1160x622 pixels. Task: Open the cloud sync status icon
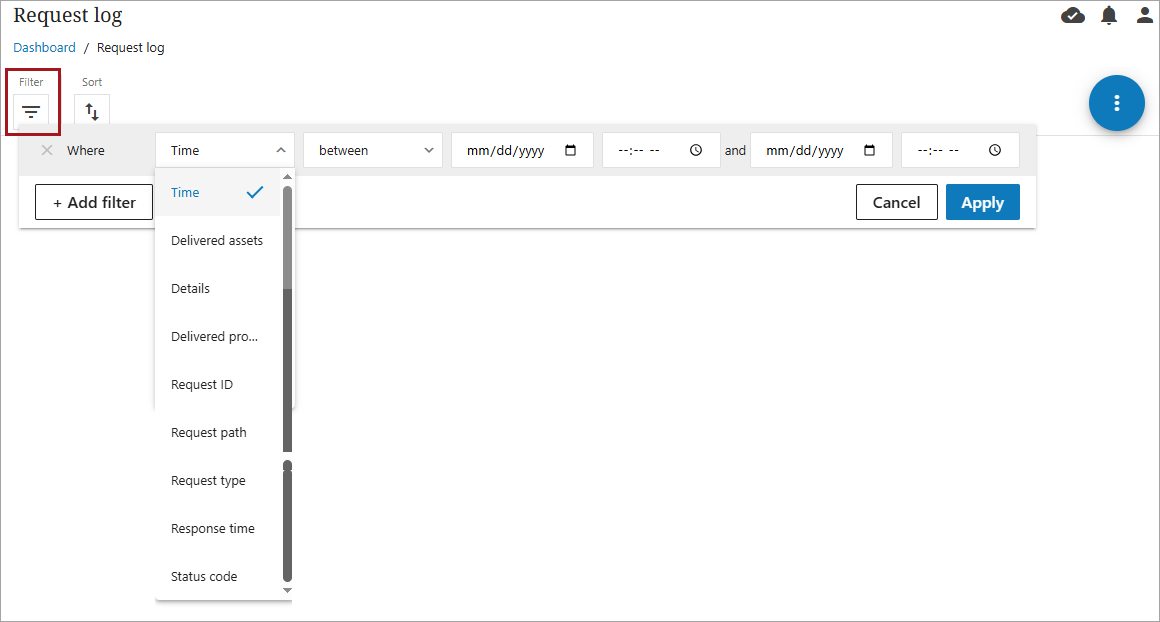pyautogui.click(x=1073, y=15)
